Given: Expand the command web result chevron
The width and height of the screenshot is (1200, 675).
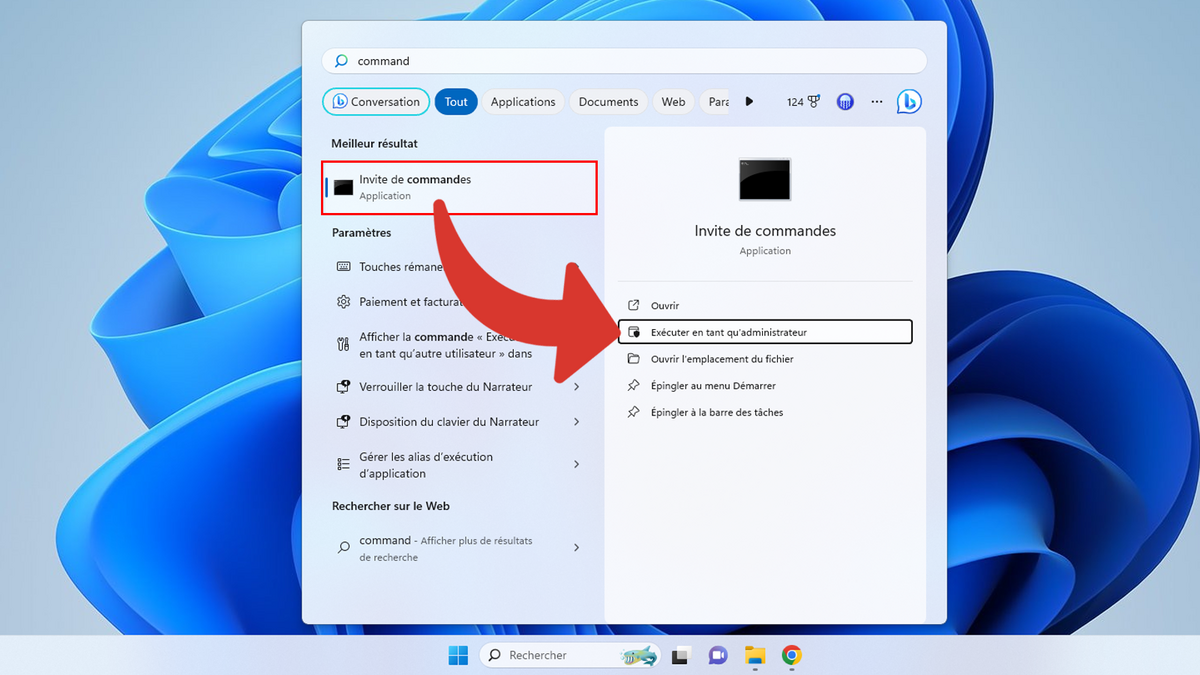Looking at the screenshot, I should pos(577,548).
